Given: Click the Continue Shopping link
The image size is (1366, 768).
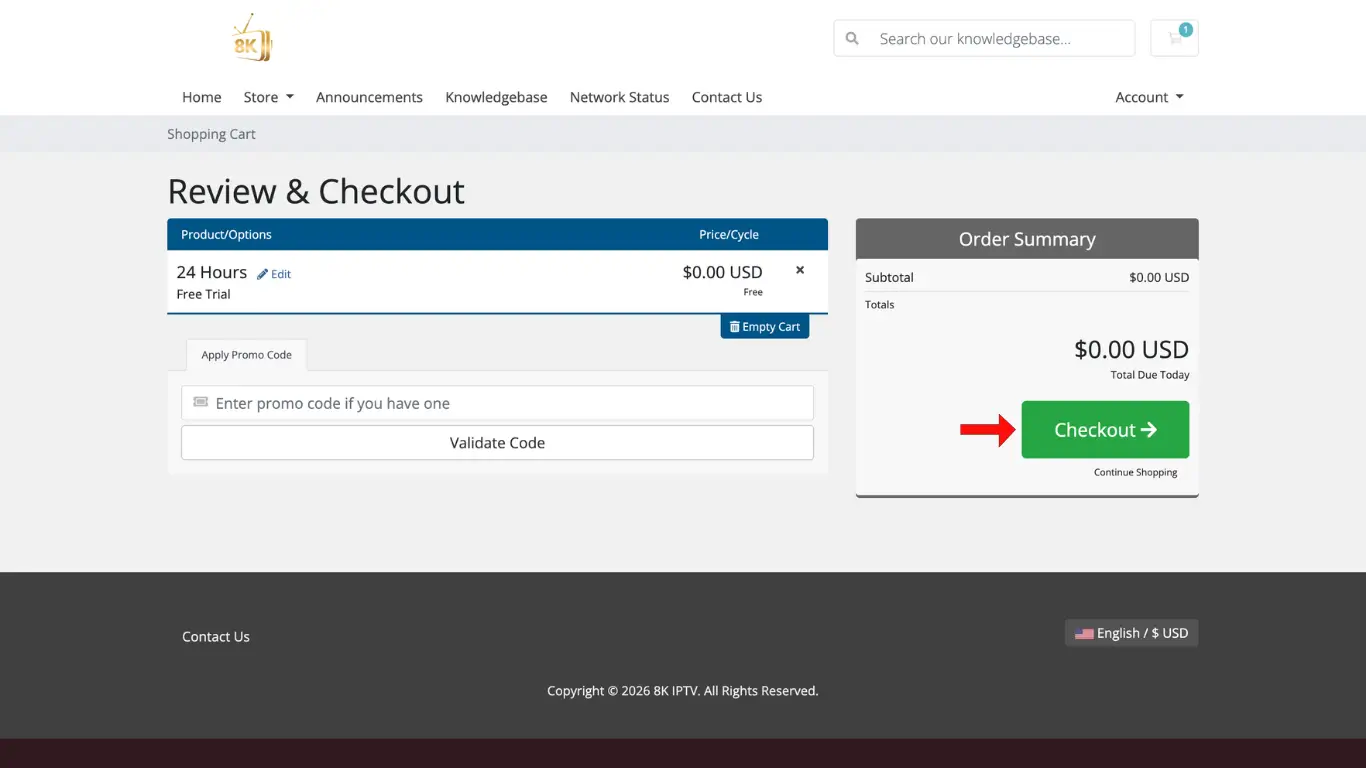Looking at the screenshot, I should pyautogui.click(x=1135, y=472).
